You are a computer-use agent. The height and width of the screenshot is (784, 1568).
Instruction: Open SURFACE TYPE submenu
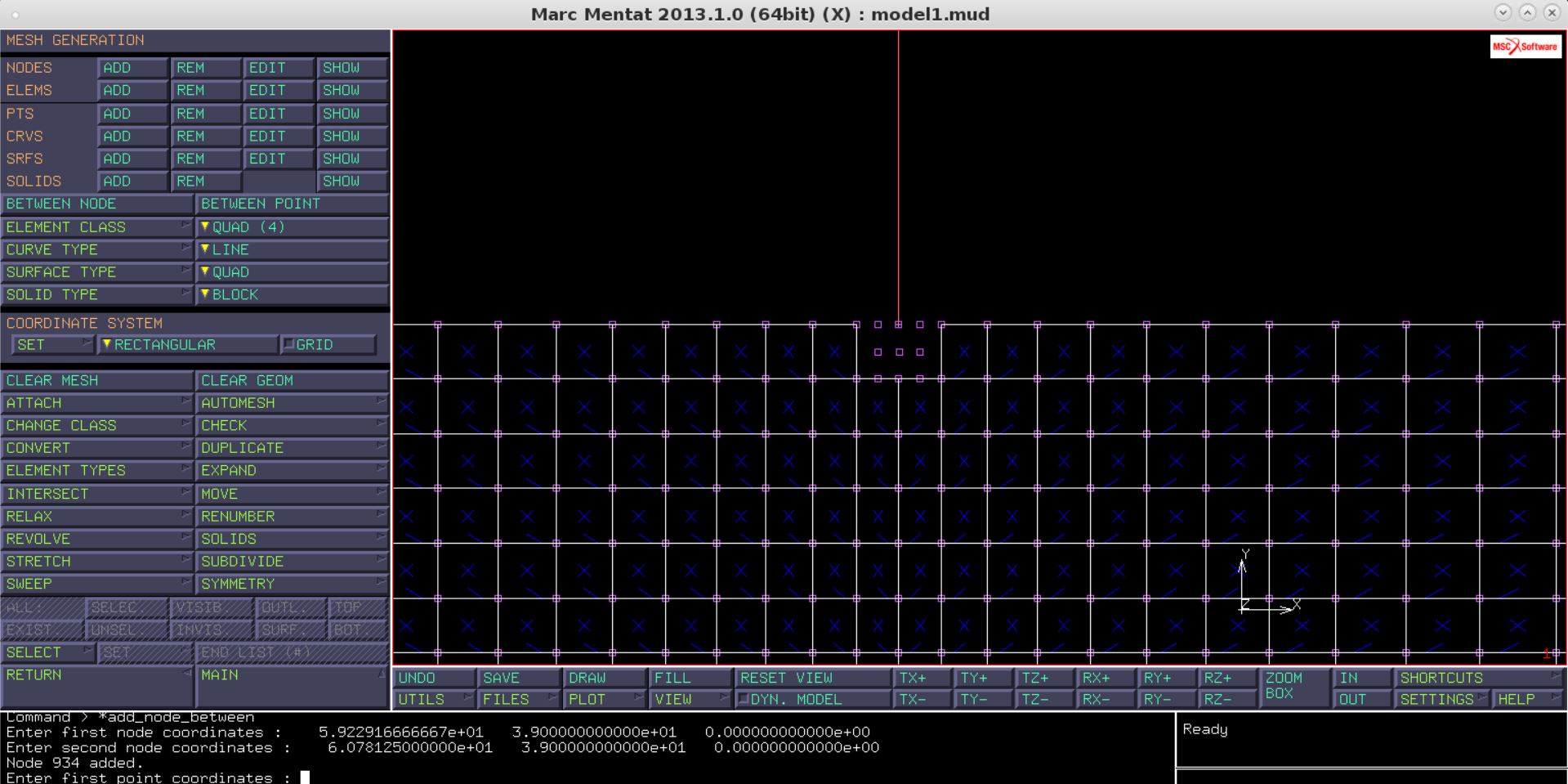click(97, 272)
